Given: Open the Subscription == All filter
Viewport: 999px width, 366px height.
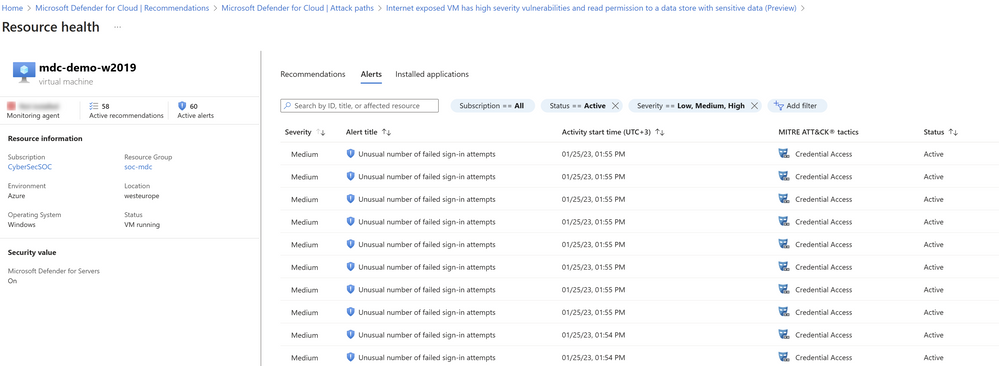Looking at the screenshot, I should 492,106.
